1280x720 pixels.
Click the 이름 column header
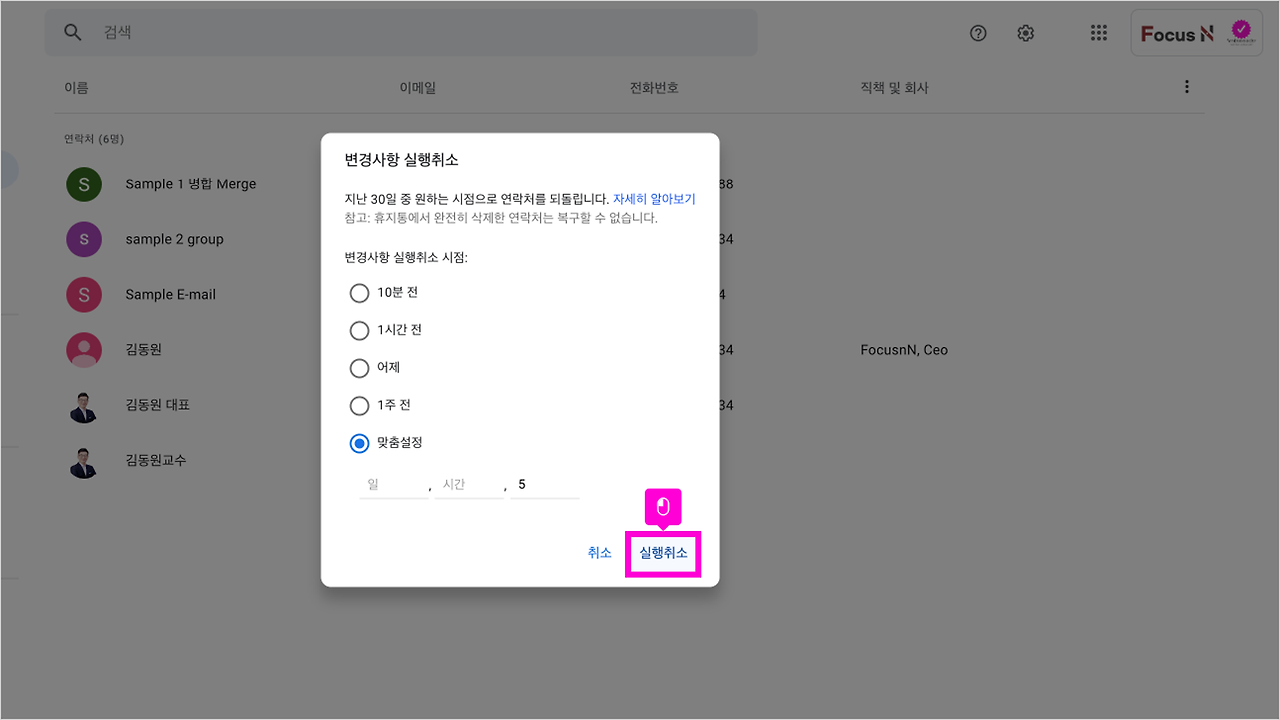[79, 87]
